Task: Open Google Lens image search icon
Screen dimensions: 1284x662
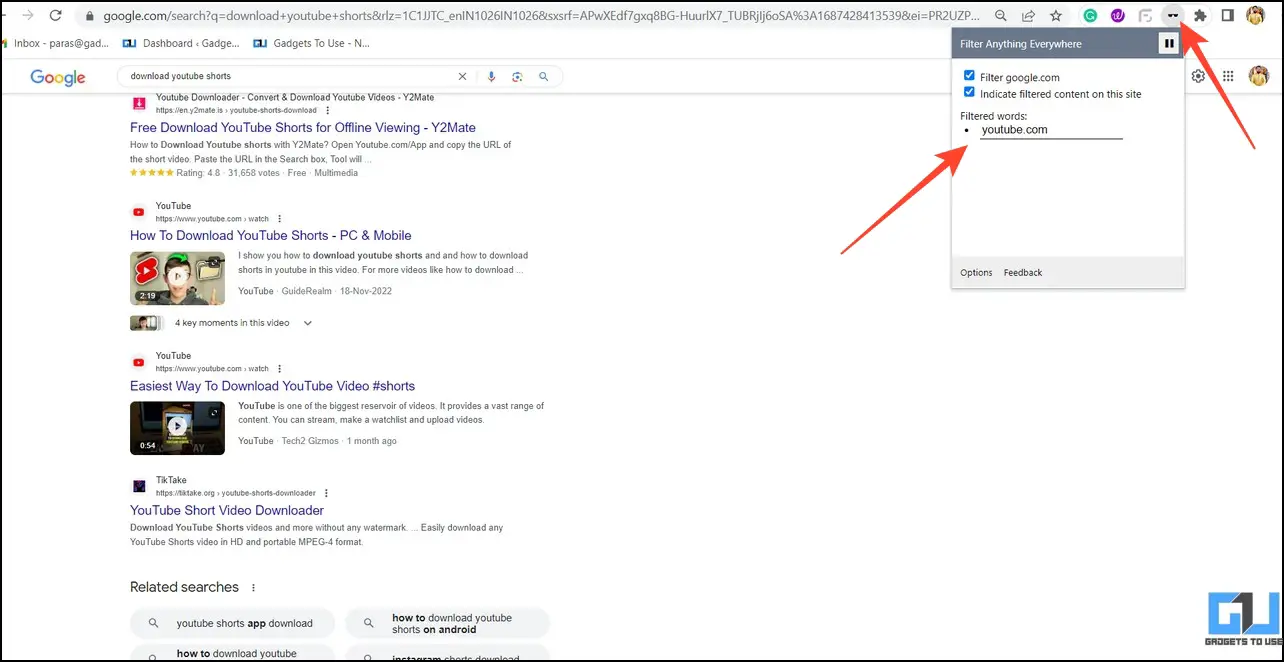Action: 517,76
